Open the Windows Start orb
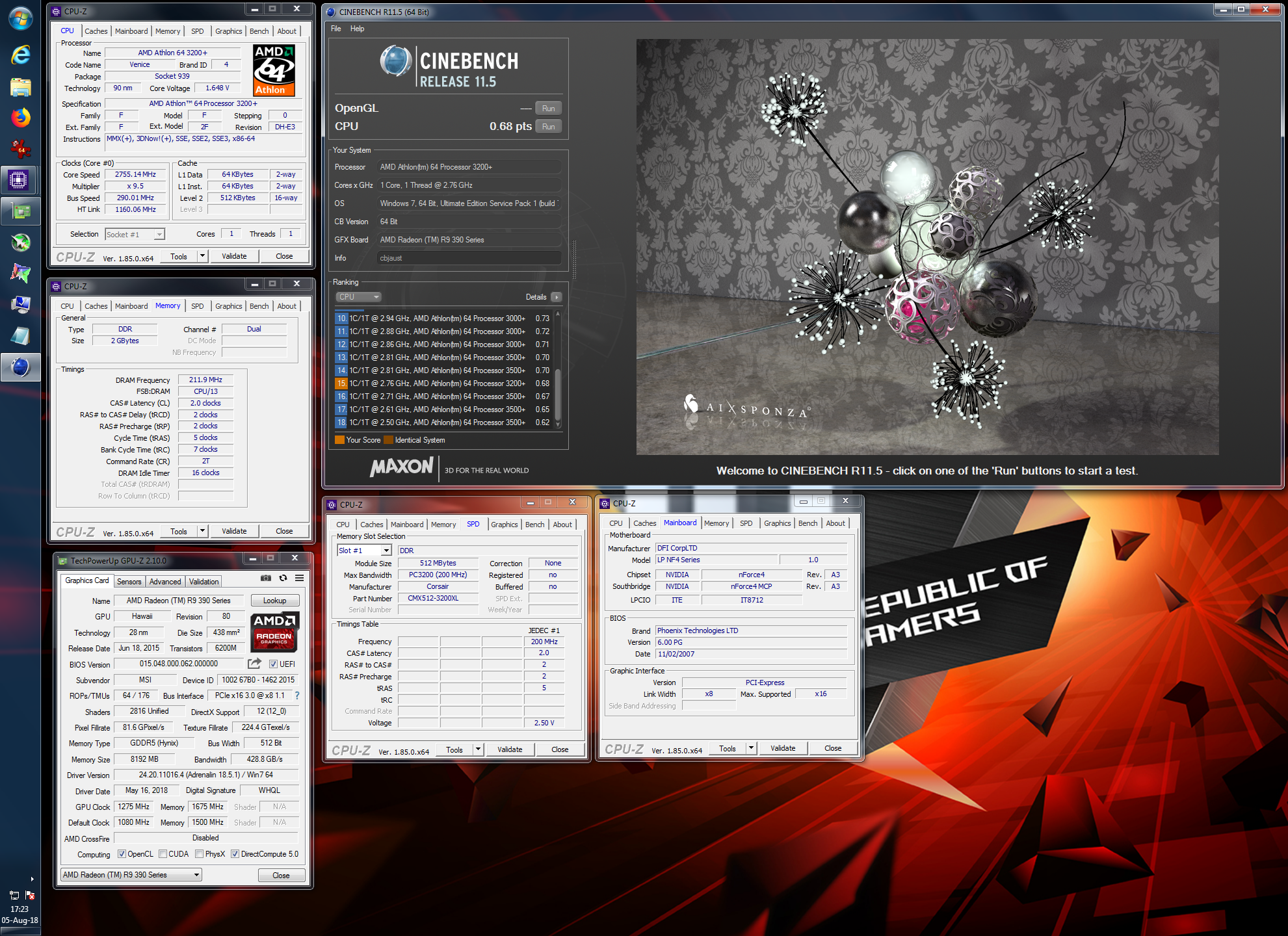1288x936 pixels. coord(20,18)
